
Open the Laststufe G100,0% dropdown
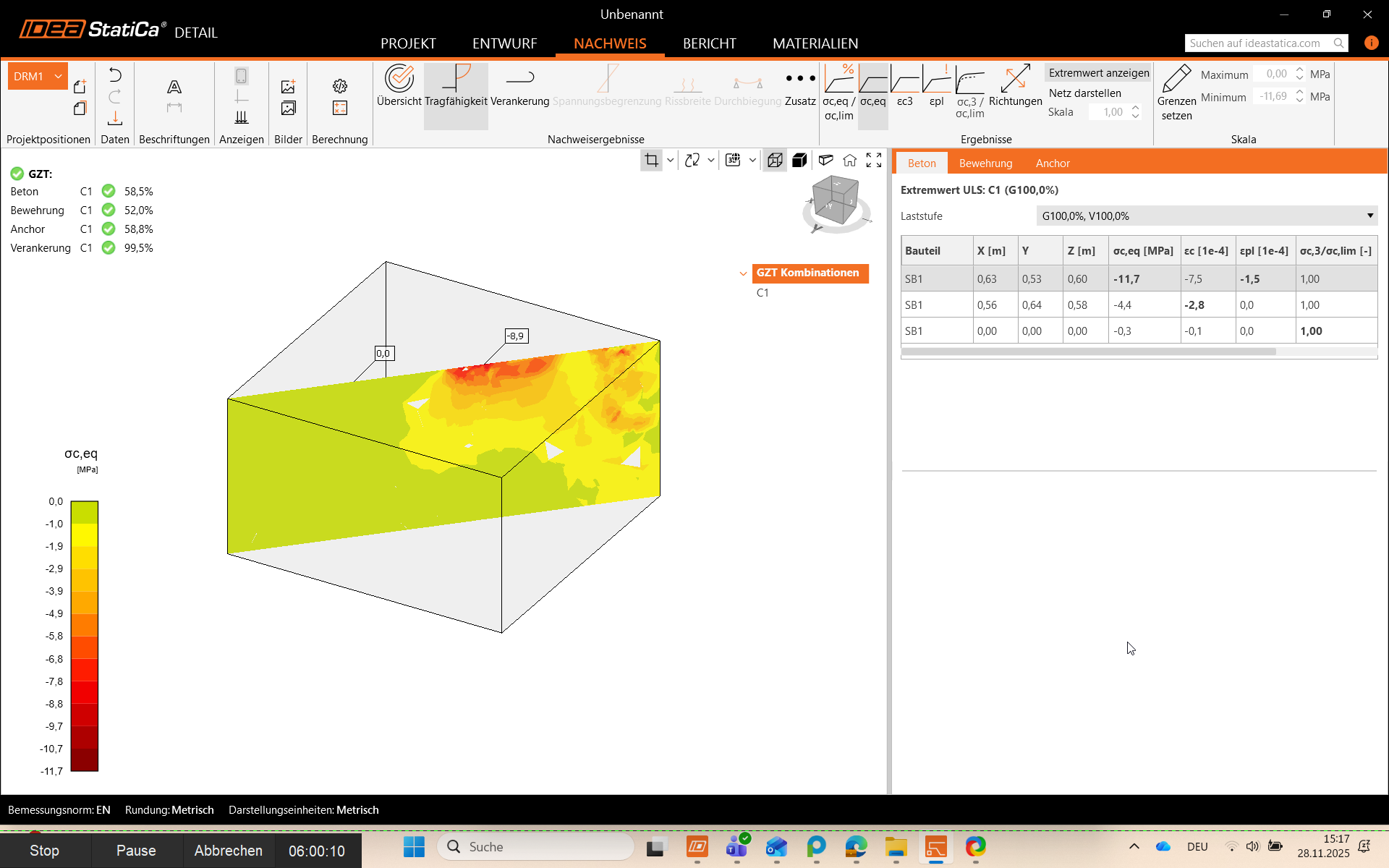click(x=1206, y=216)
